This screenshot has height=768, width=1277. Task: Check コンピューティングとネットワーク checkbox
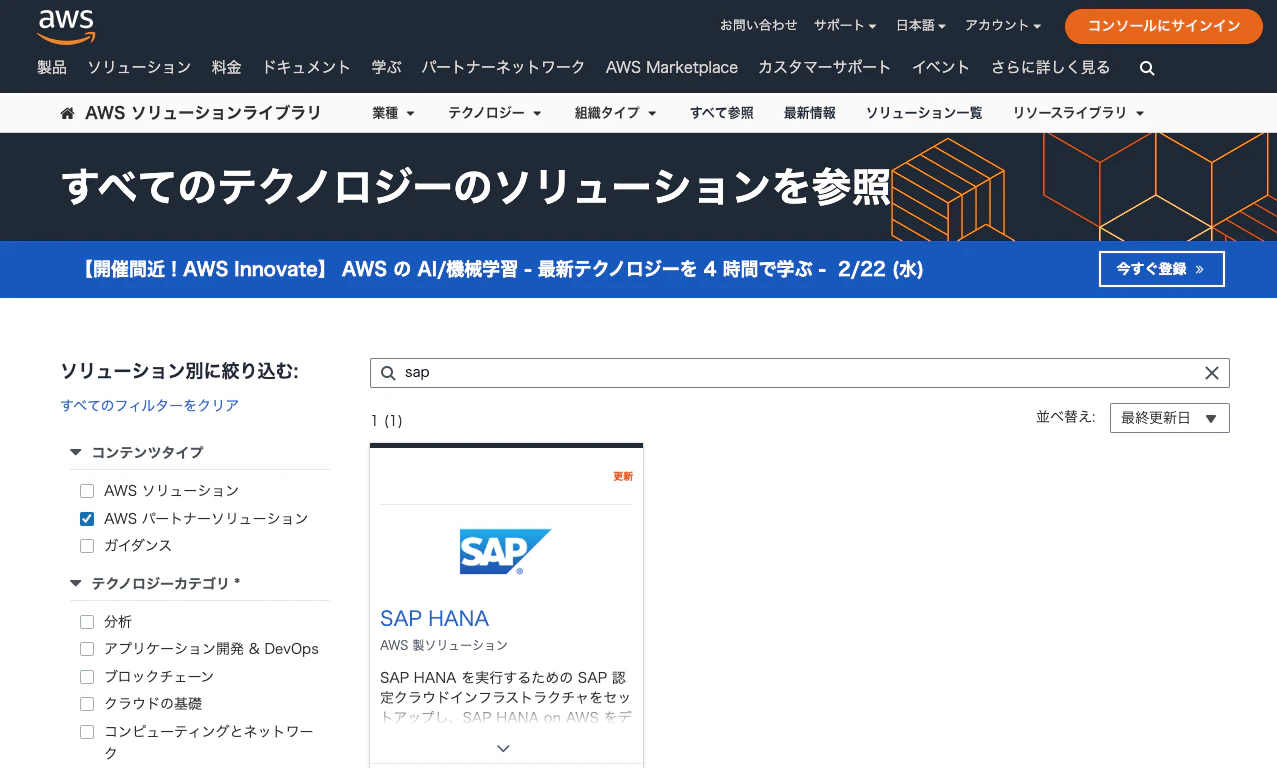[x=87, y=732]
